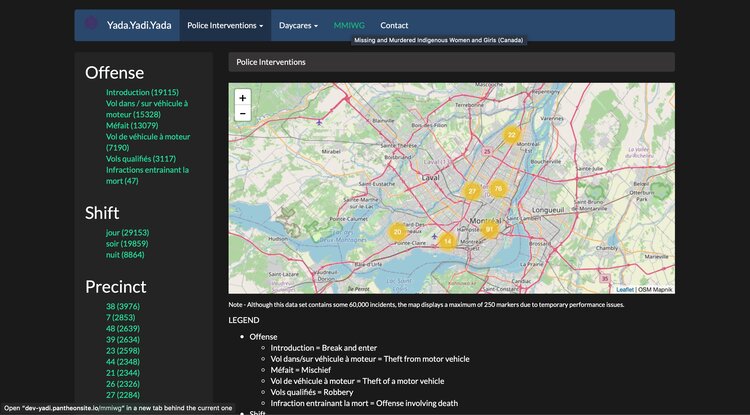The width and height of the screenshot is (750, 415).
Task: Open the MMIWG nav item
Action: tap(349, 25)
